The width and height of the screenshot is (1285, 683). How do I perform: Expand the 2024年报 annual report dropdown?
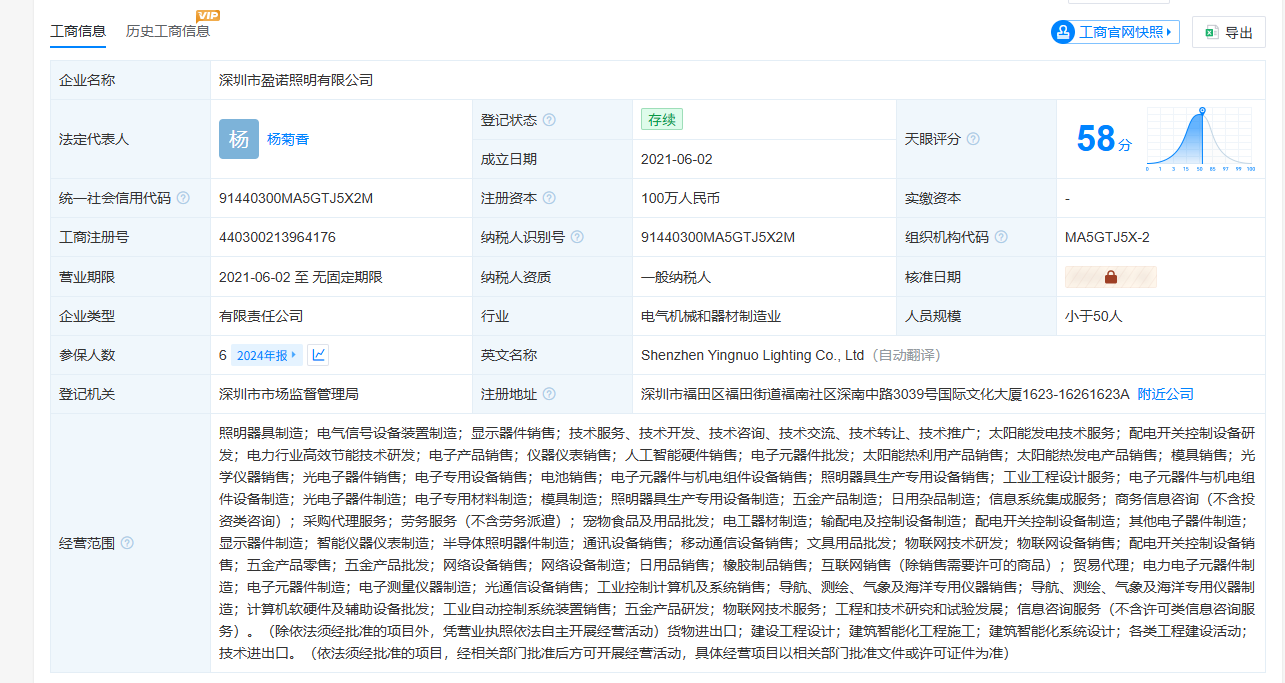(266, 355)
